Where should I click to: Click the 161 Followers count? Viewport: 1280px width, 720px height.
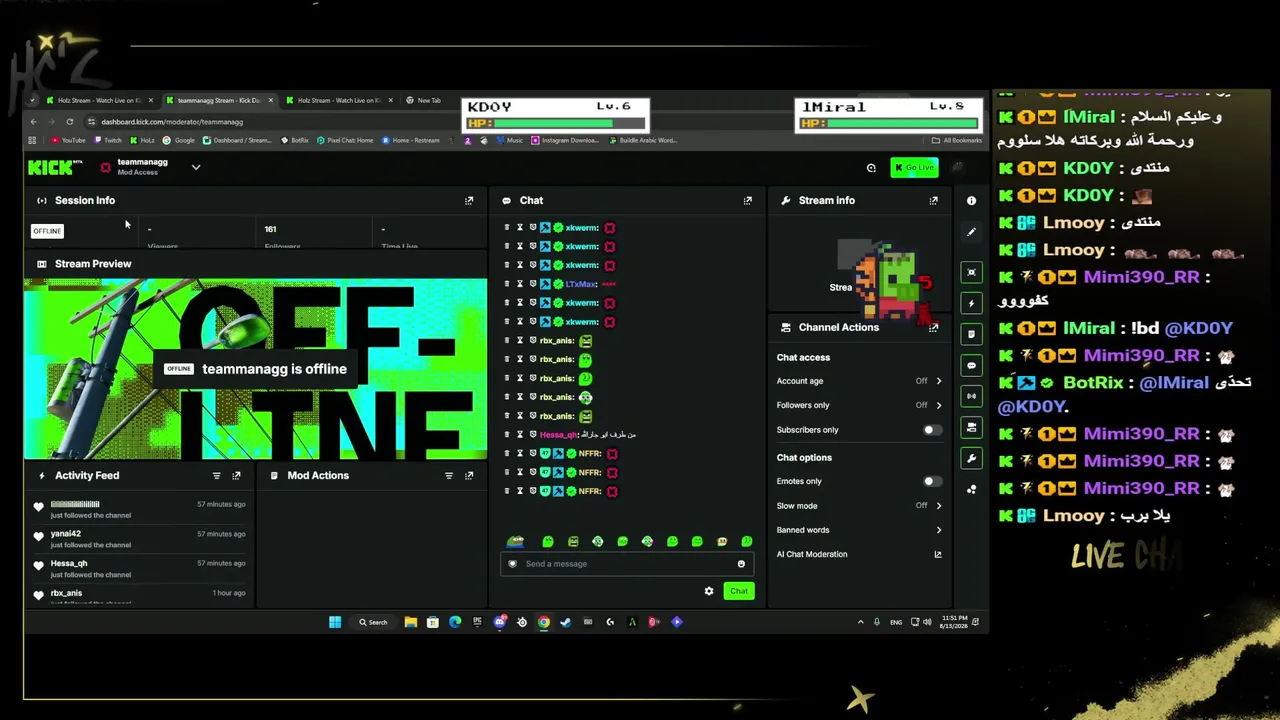pyautogui.click(x=270, y=229)
